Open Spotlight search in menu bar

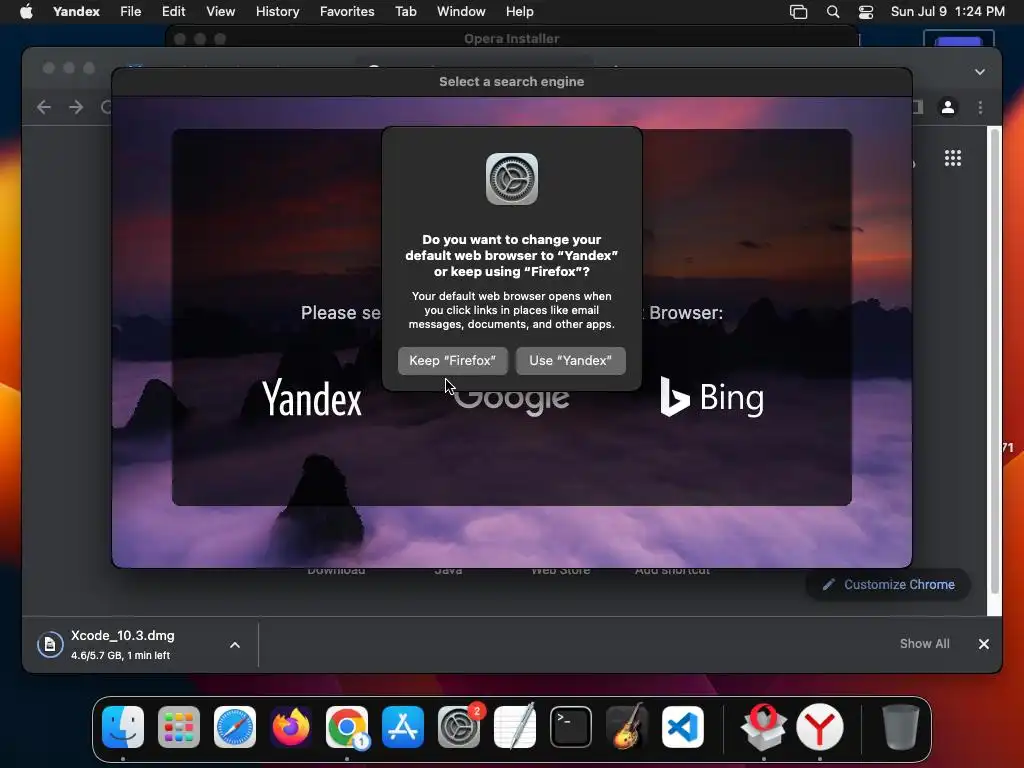(833, 12)
